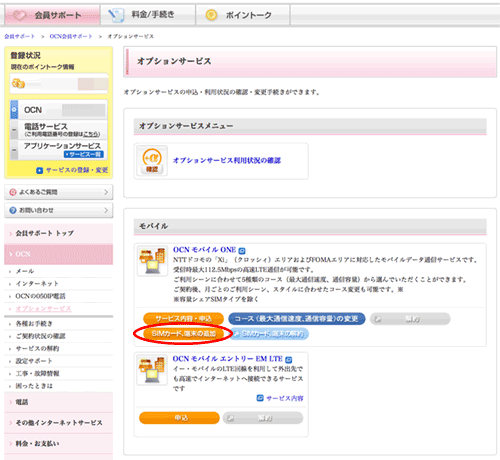Image resolution: width=500 pixels, height=460 pixels.
Task: Open ご契約状況の確認 sidebar item
Action: (x=40, y=336)
